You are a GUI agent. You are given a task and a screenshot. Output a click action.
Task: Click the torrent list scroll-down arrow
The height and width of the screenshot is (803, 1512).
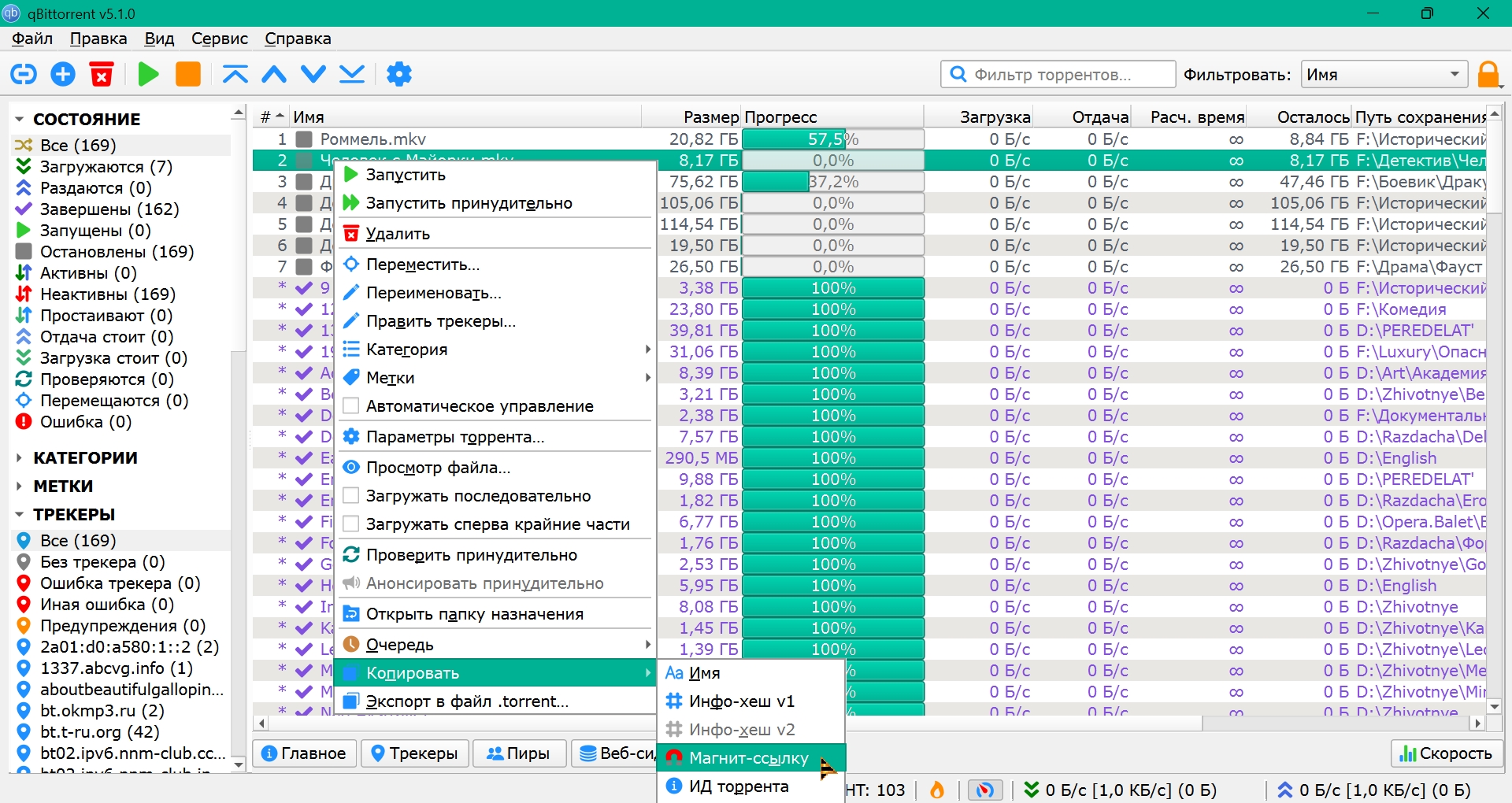click(1495, 706)
